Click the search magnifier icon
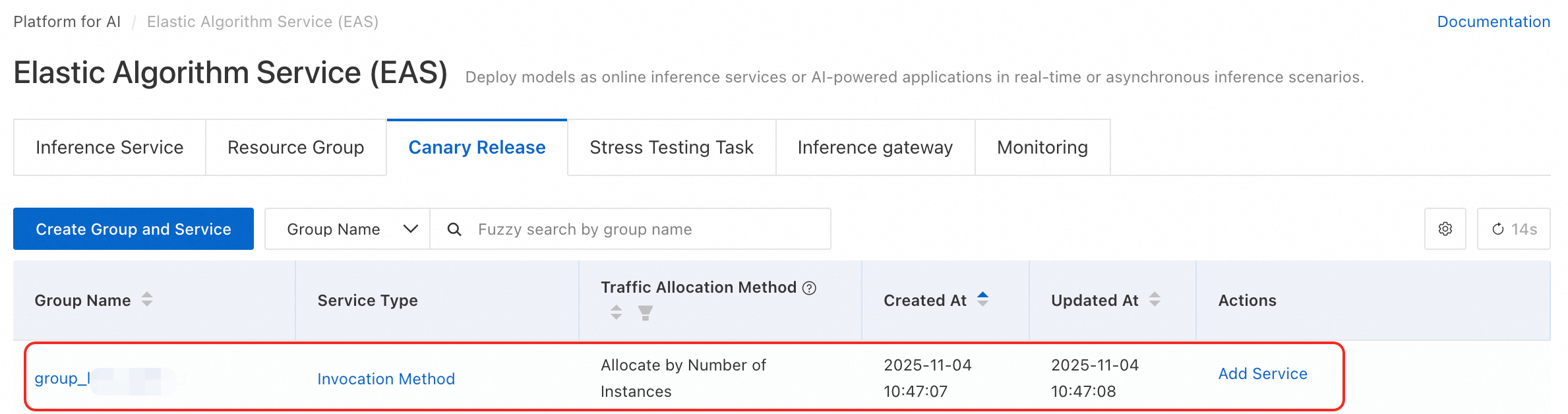This screenshot has height=414, width=1568. (x=454, y=229)
